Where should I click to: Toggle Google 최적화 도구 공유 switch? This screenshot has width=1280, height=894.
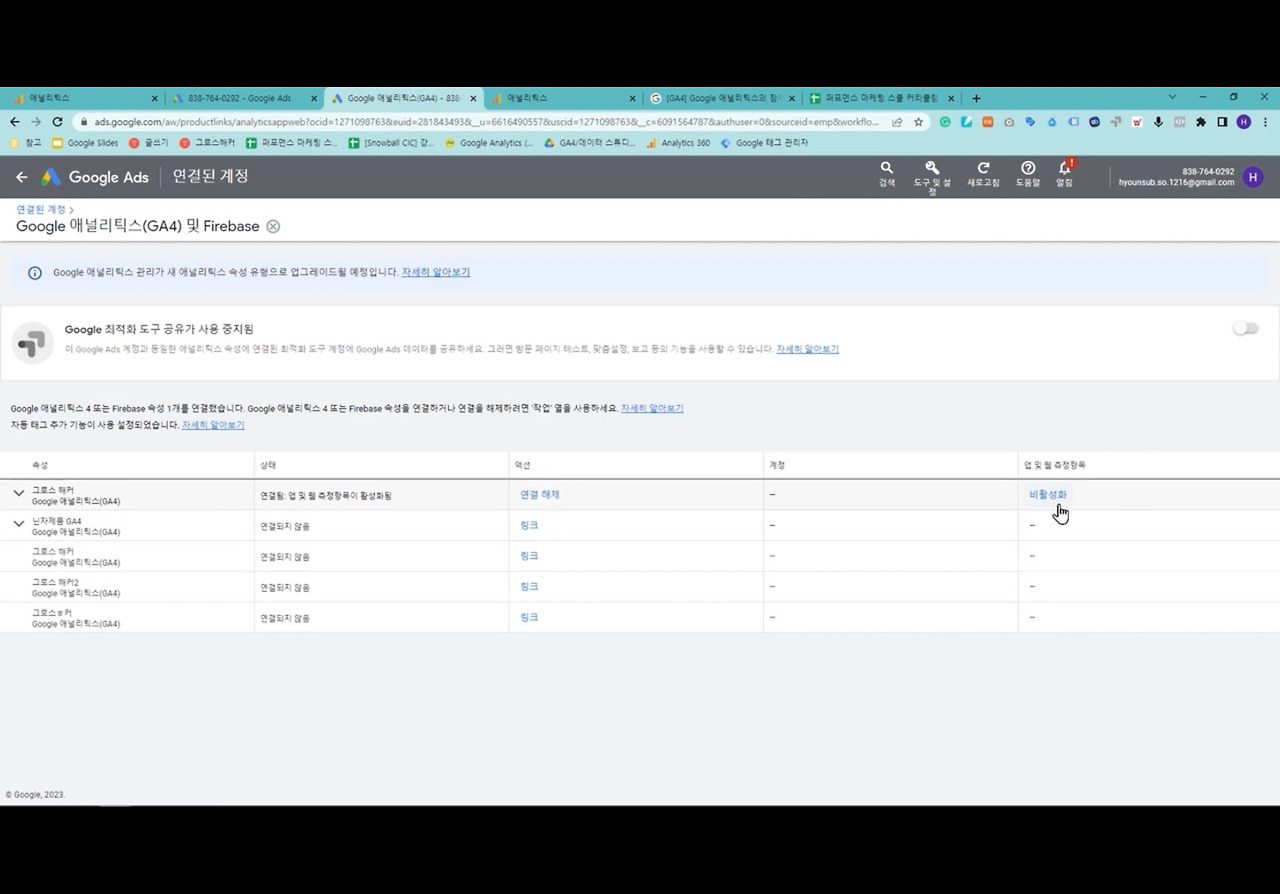tap(1245, 328)
